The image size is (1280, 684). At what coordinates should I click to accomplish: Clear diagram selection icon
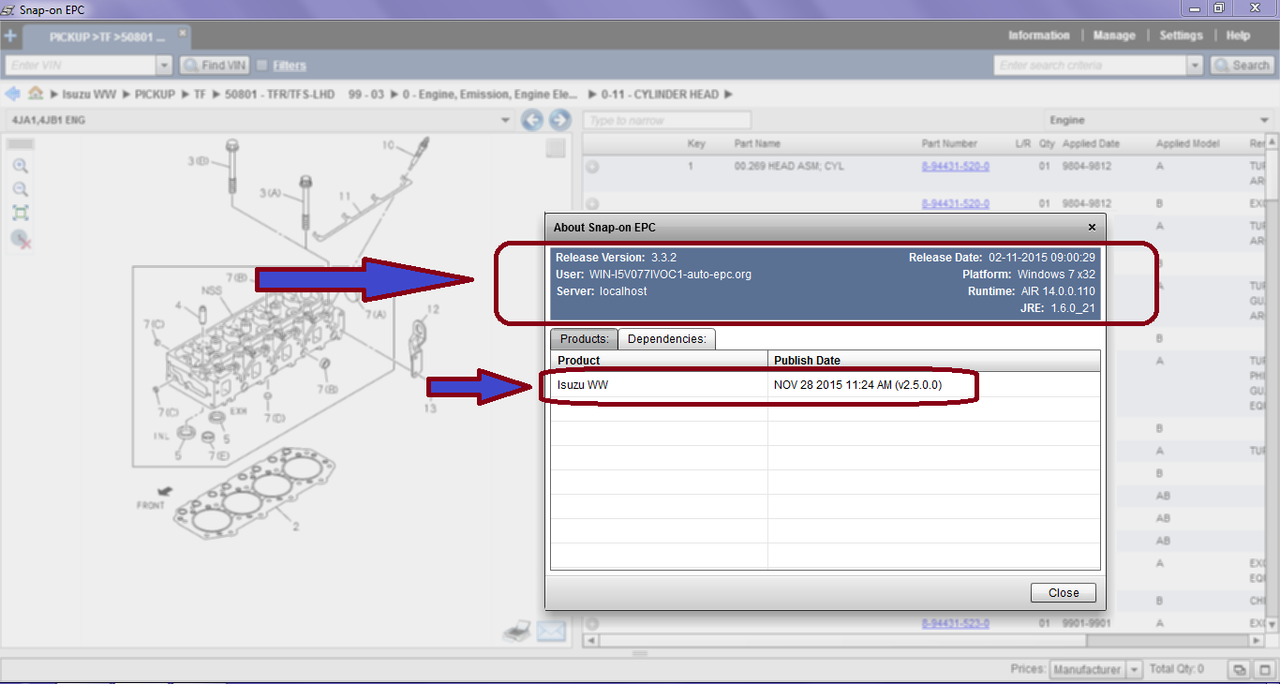pyautogui.click(x=21, y=238)
